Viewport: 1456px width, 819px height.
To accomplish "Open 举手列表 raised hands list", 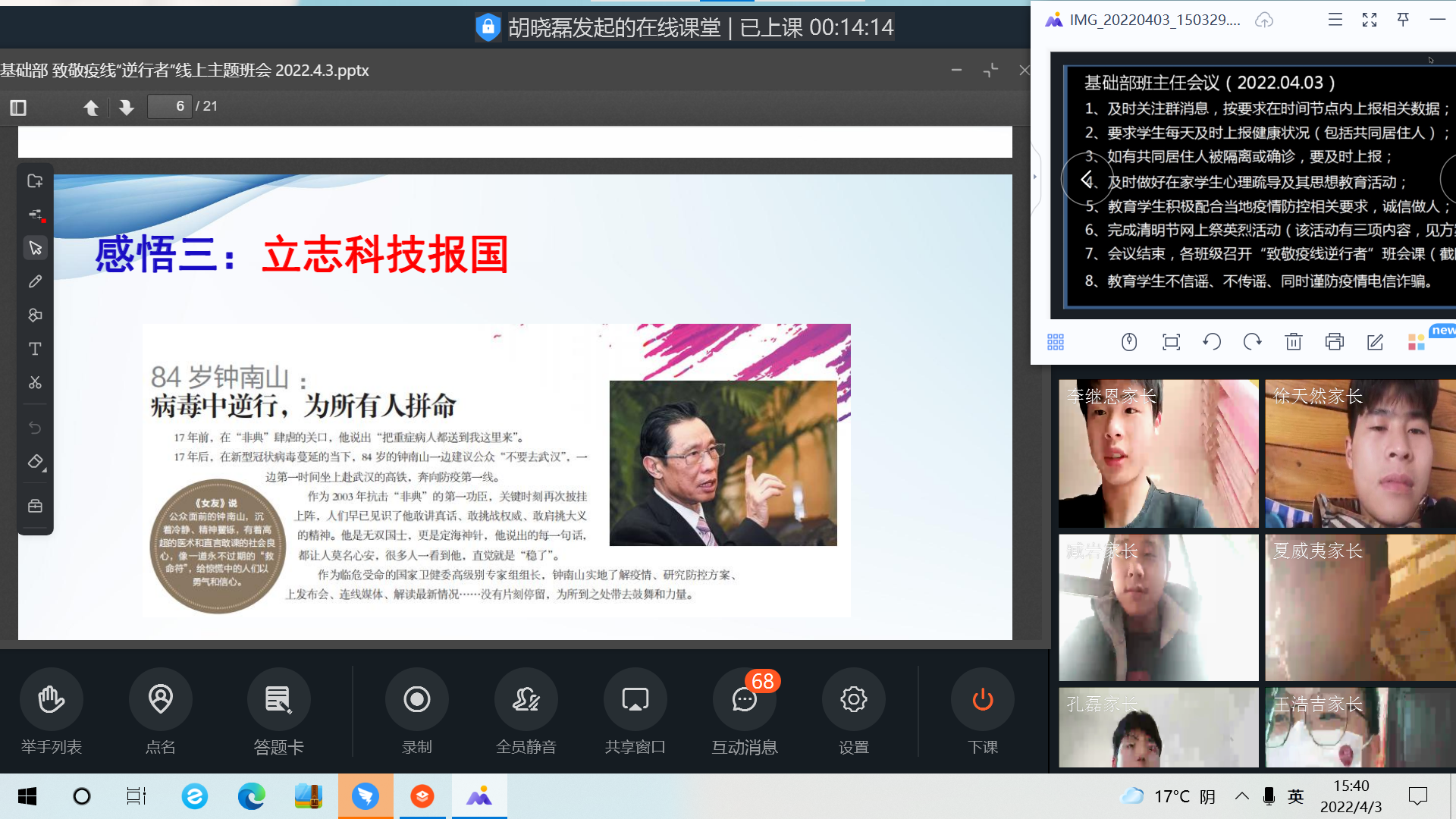I will pyautogui.click(x=51, y=699).
